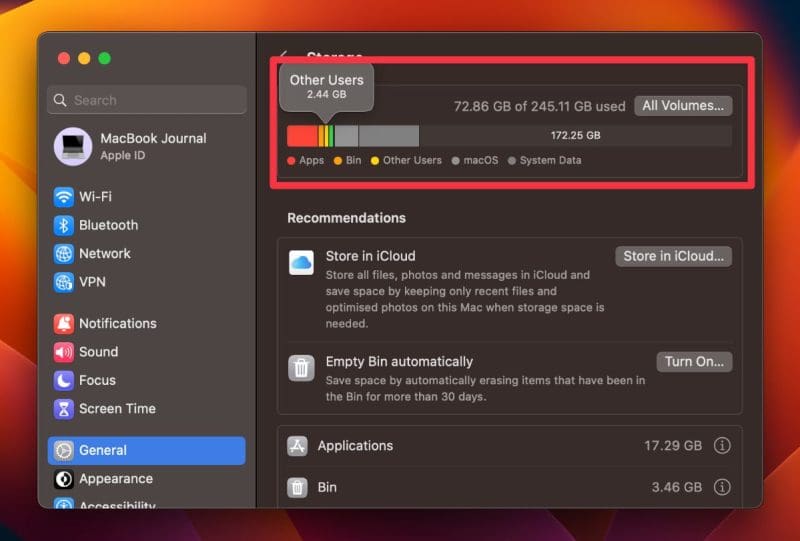Select Notifications in the sidebar

click(146, 324)
